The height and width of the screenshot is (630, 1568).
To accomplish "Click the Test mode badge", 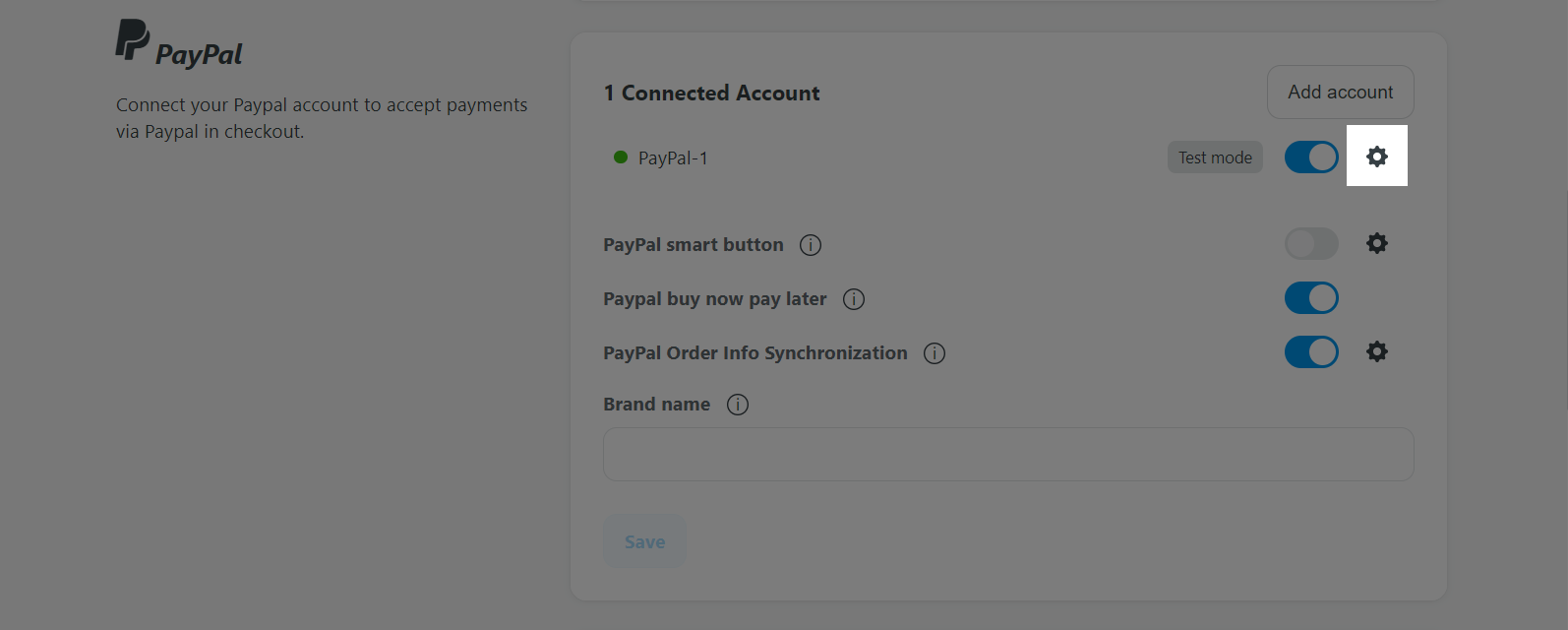I will coord(1215,157).
